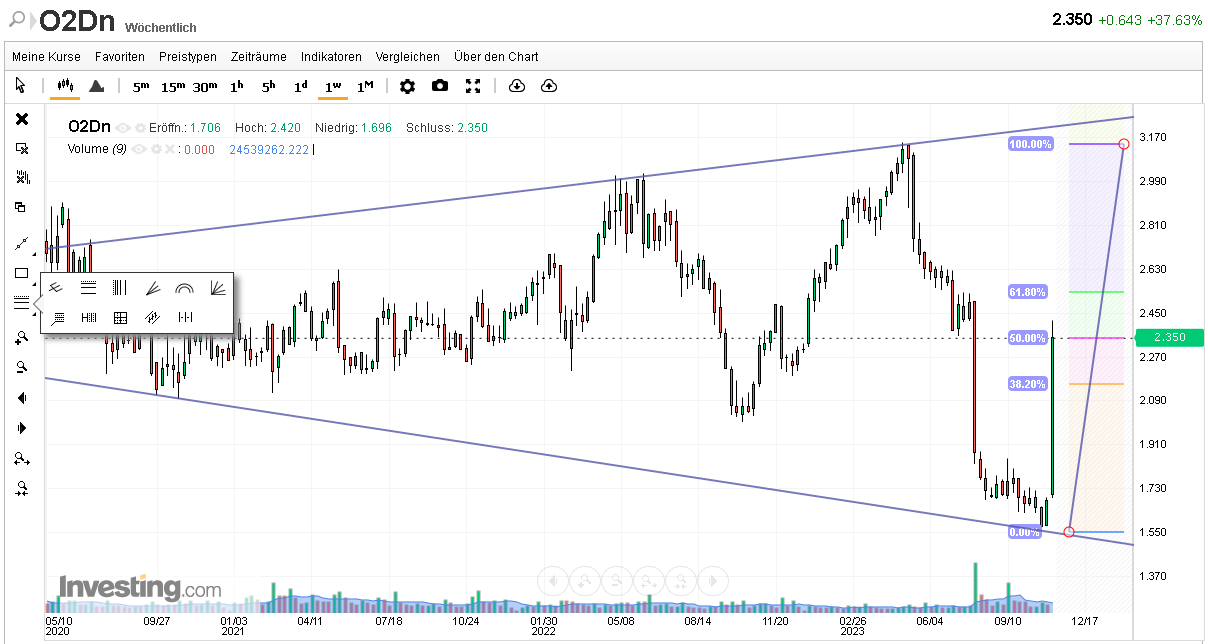Open chart settings via the gear icon
The height and width of the screenshot is (644, 1208).
(407, 86)
